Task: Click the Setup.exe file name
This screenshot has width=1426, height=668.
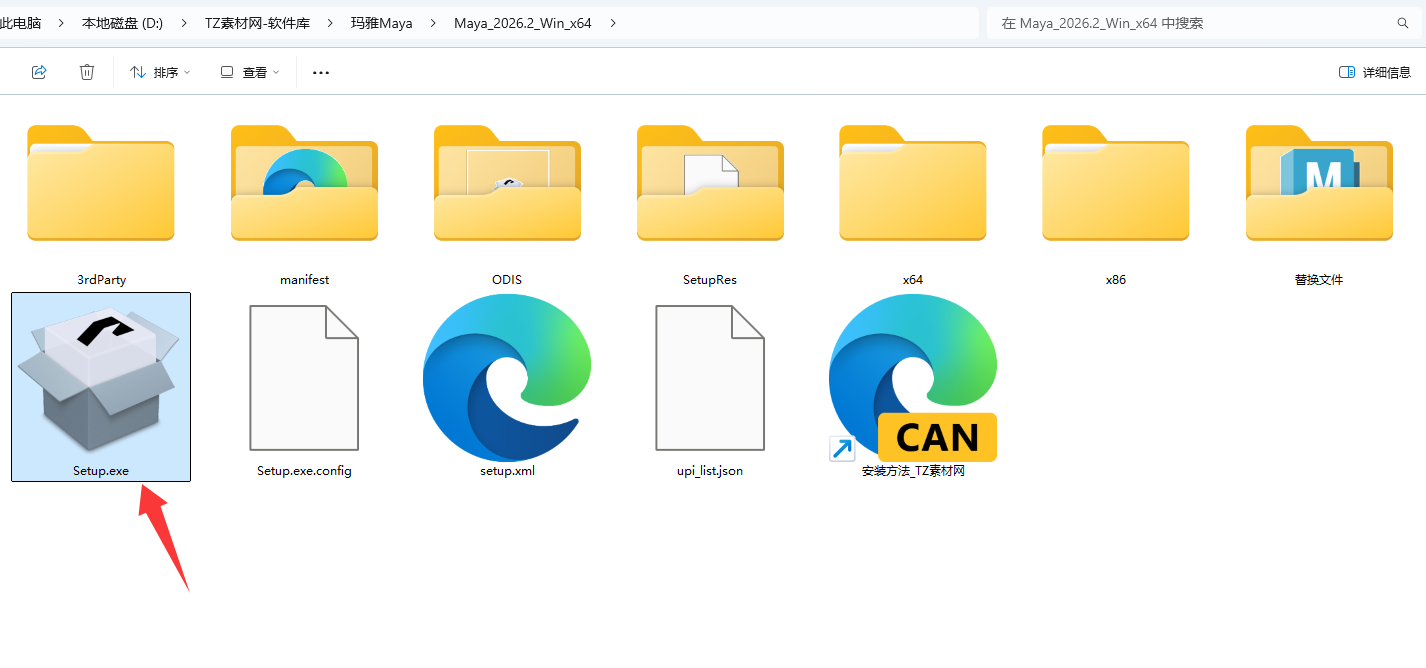Action: (x=101, y=470)
